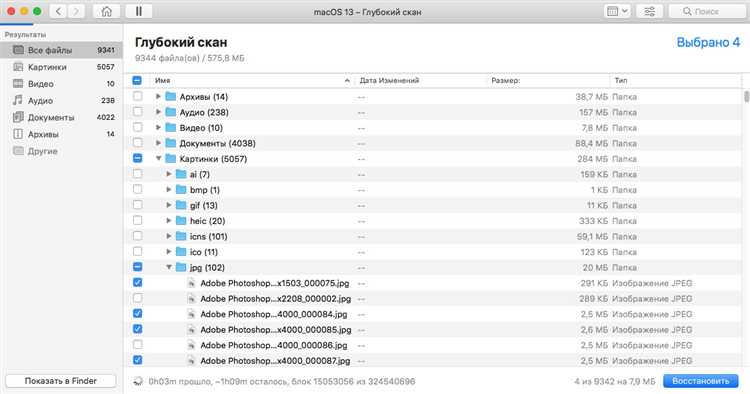
Task: Click the Картинки folder icon in list
Action: pos(170,159)
